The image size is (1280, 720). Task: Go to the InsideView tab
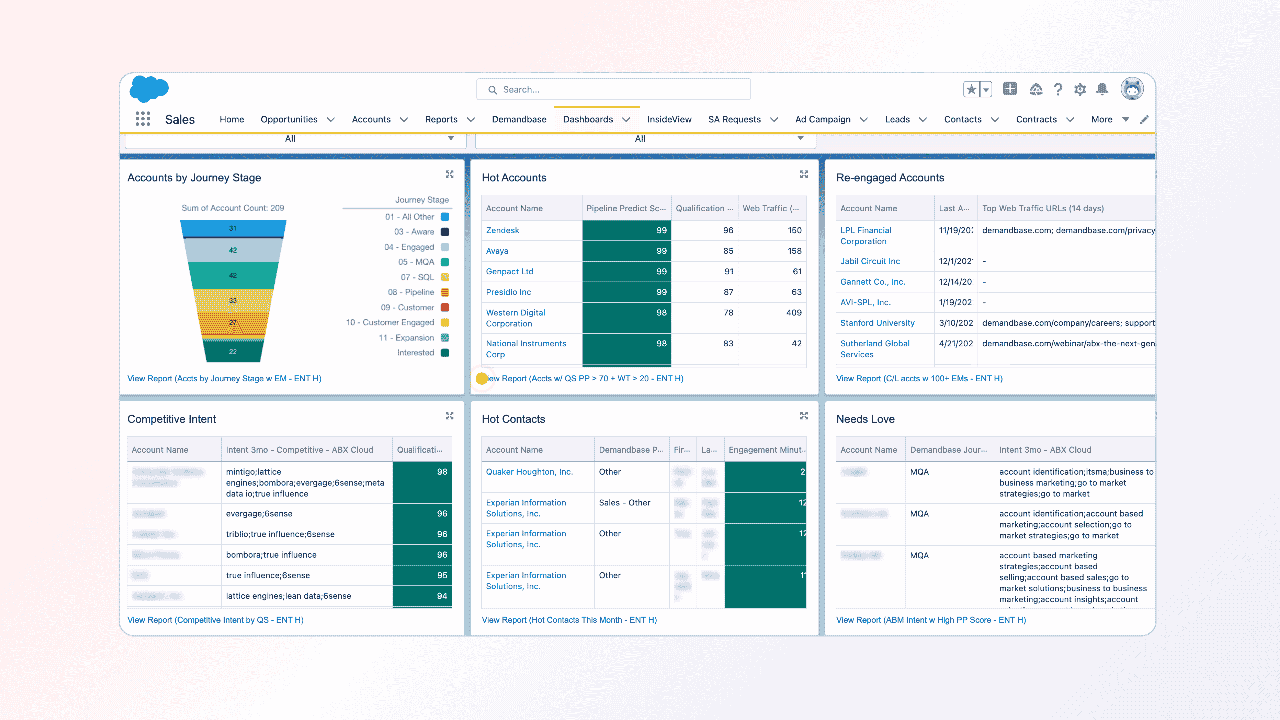[x=669, y=119]
